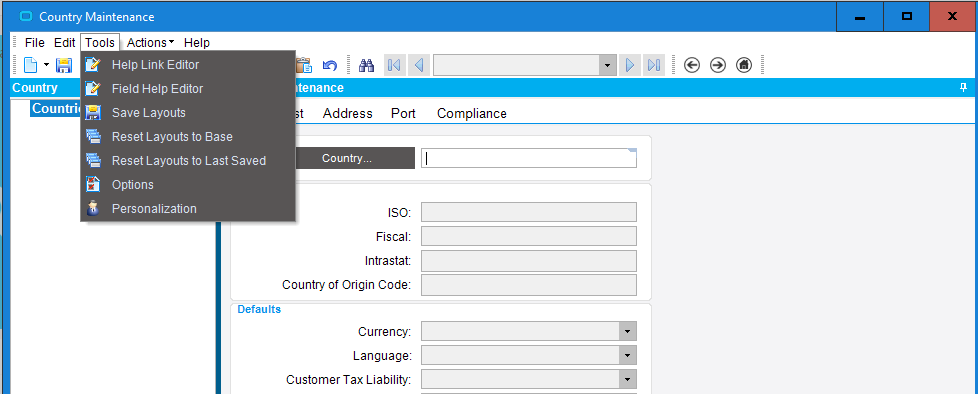This screenshot has width=978, height=394.
Task: Click the Undo arrow toolbar icon
Action: (x=329, y=65)
